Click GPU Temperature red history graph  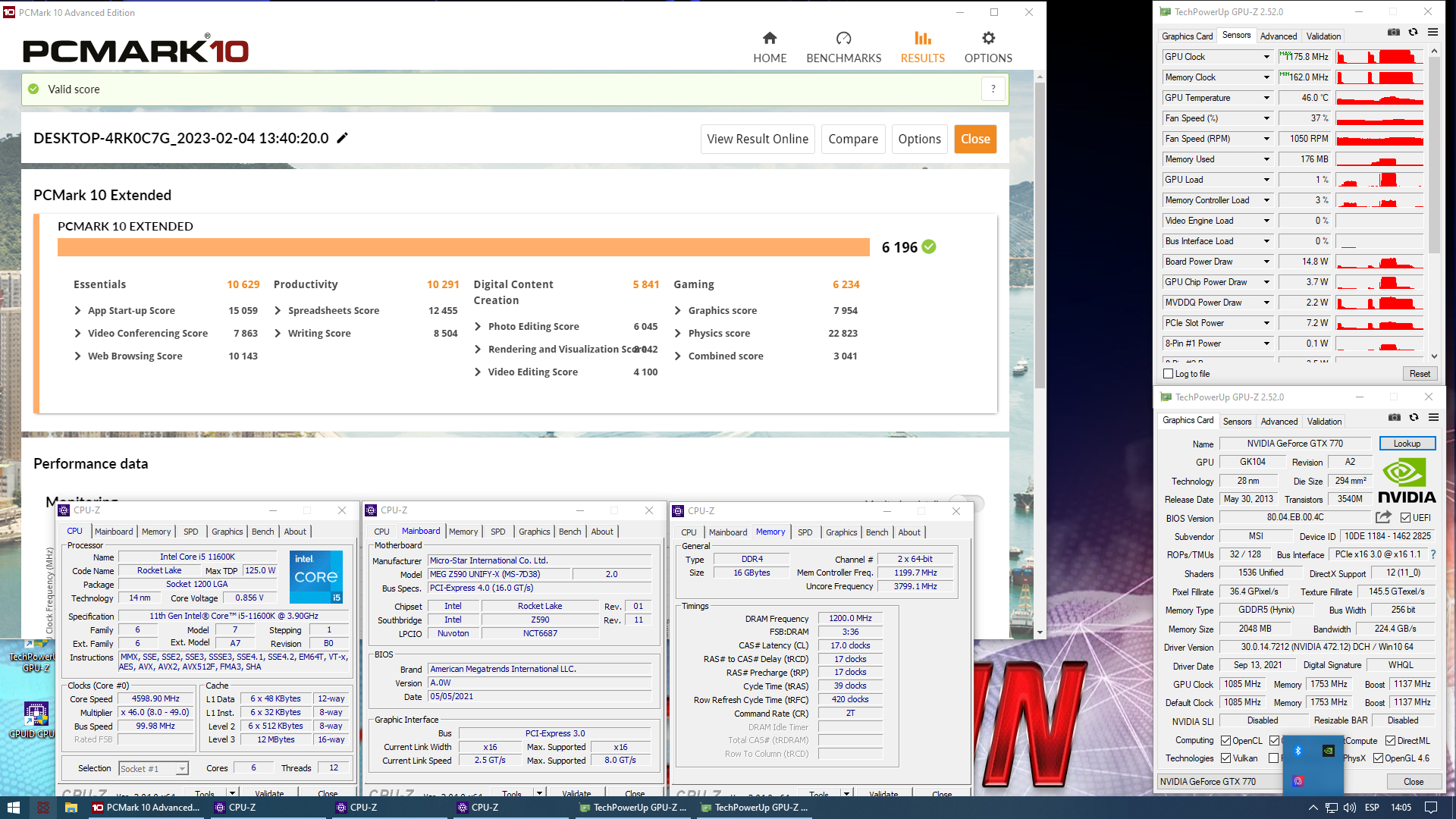pyautogui.click(x=1379, y=98)
